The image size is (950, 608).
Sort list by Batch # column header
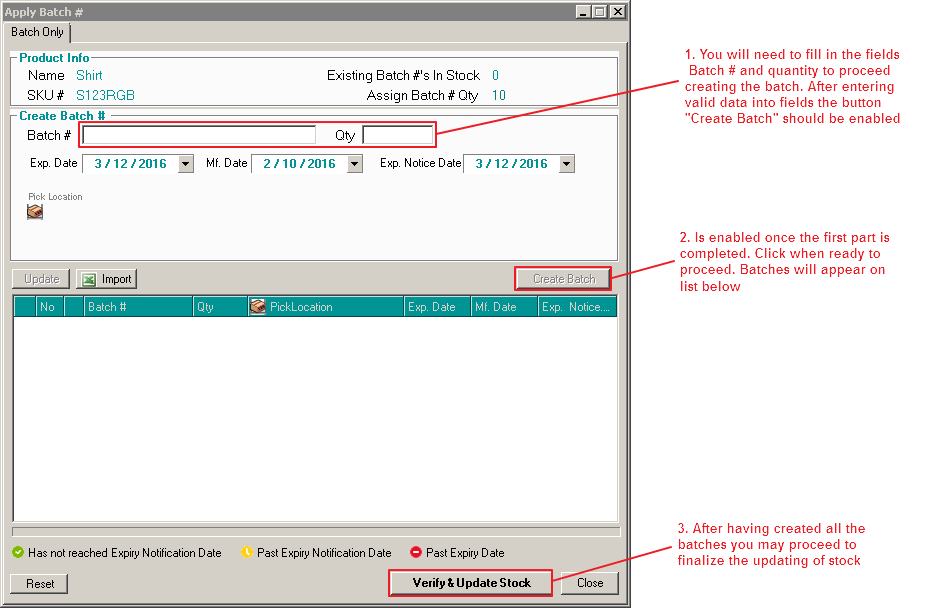pos(138,307)
